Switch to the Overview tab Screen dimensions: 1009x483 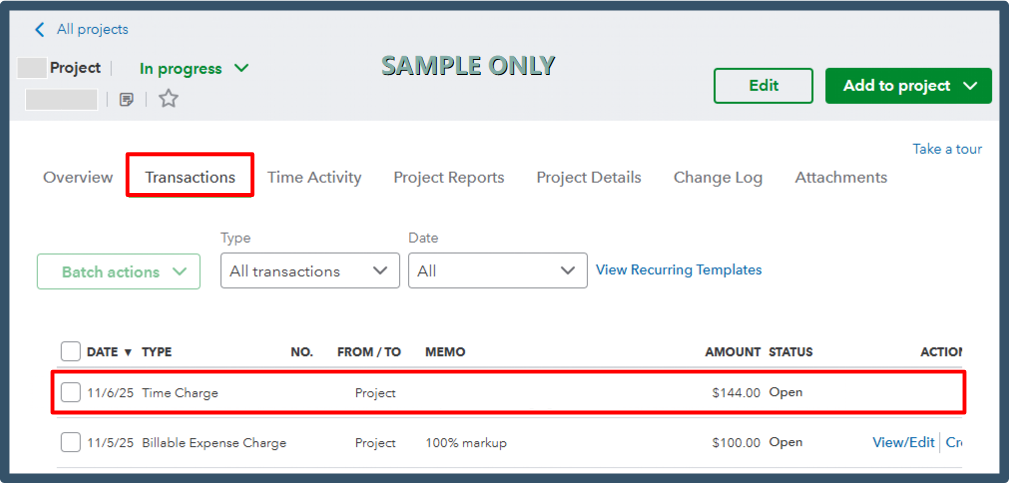pos(78,177)
